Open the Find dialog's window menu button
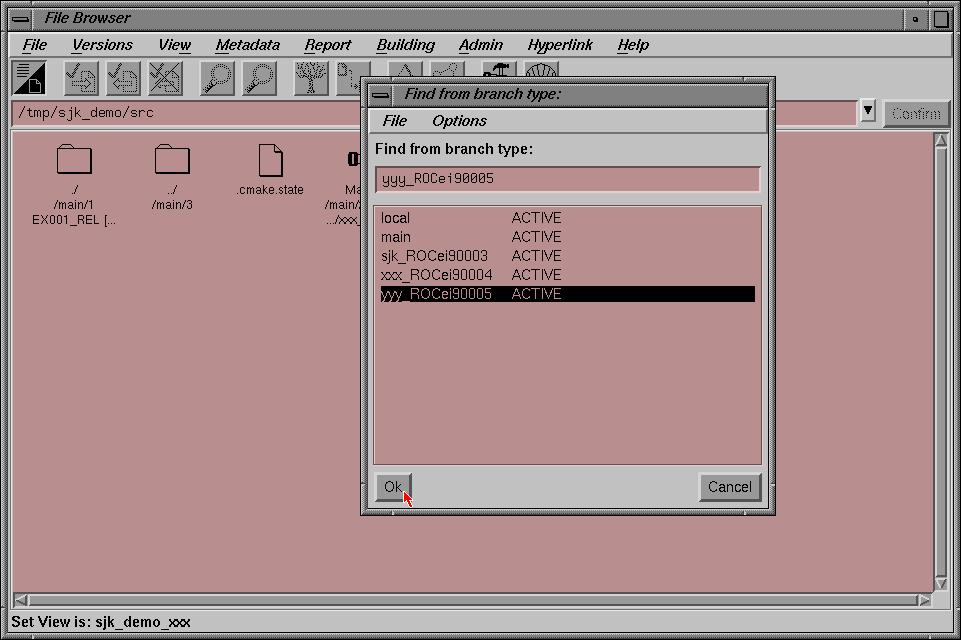Screen dimensions: 961x640 click(380, 95)
